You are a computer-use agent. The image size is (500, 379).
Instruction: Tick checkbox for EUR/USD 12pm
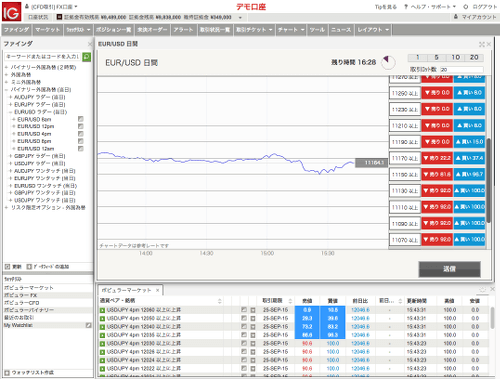tap(80, 126)
